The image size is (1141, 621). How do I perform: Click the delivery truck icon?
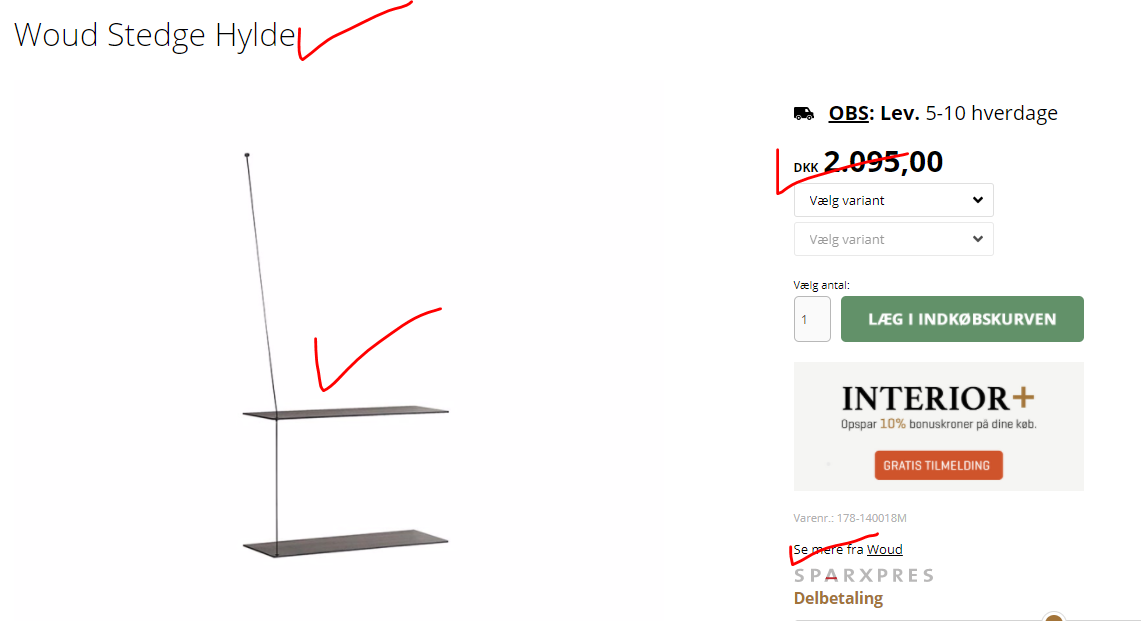[803, 114]
